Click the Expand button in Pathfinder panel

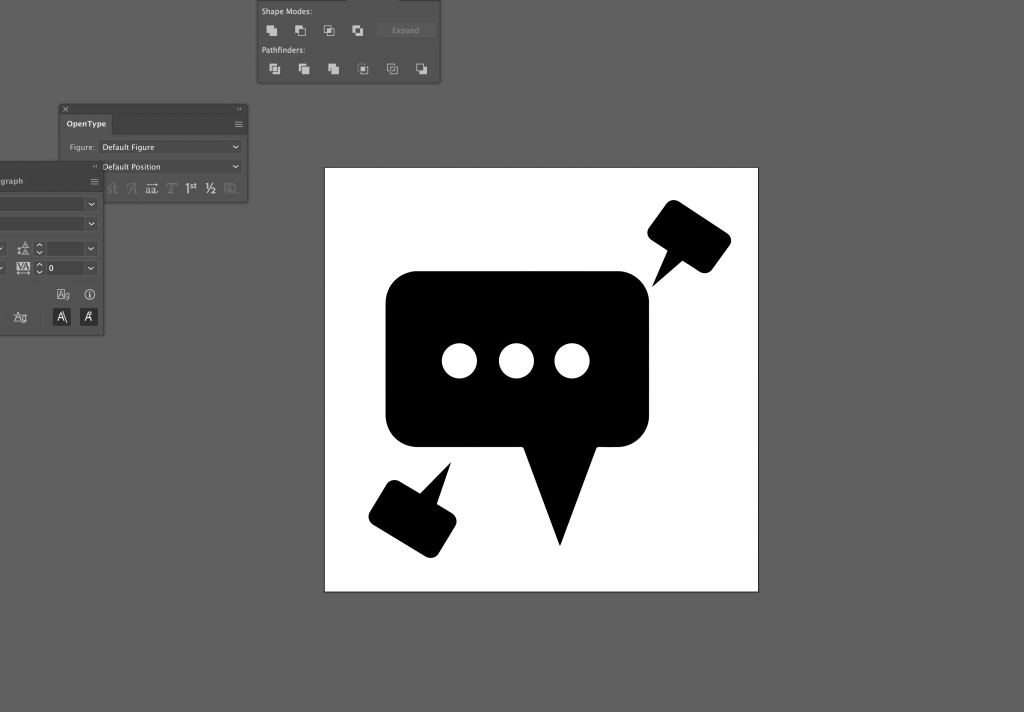tap(406, 31)
